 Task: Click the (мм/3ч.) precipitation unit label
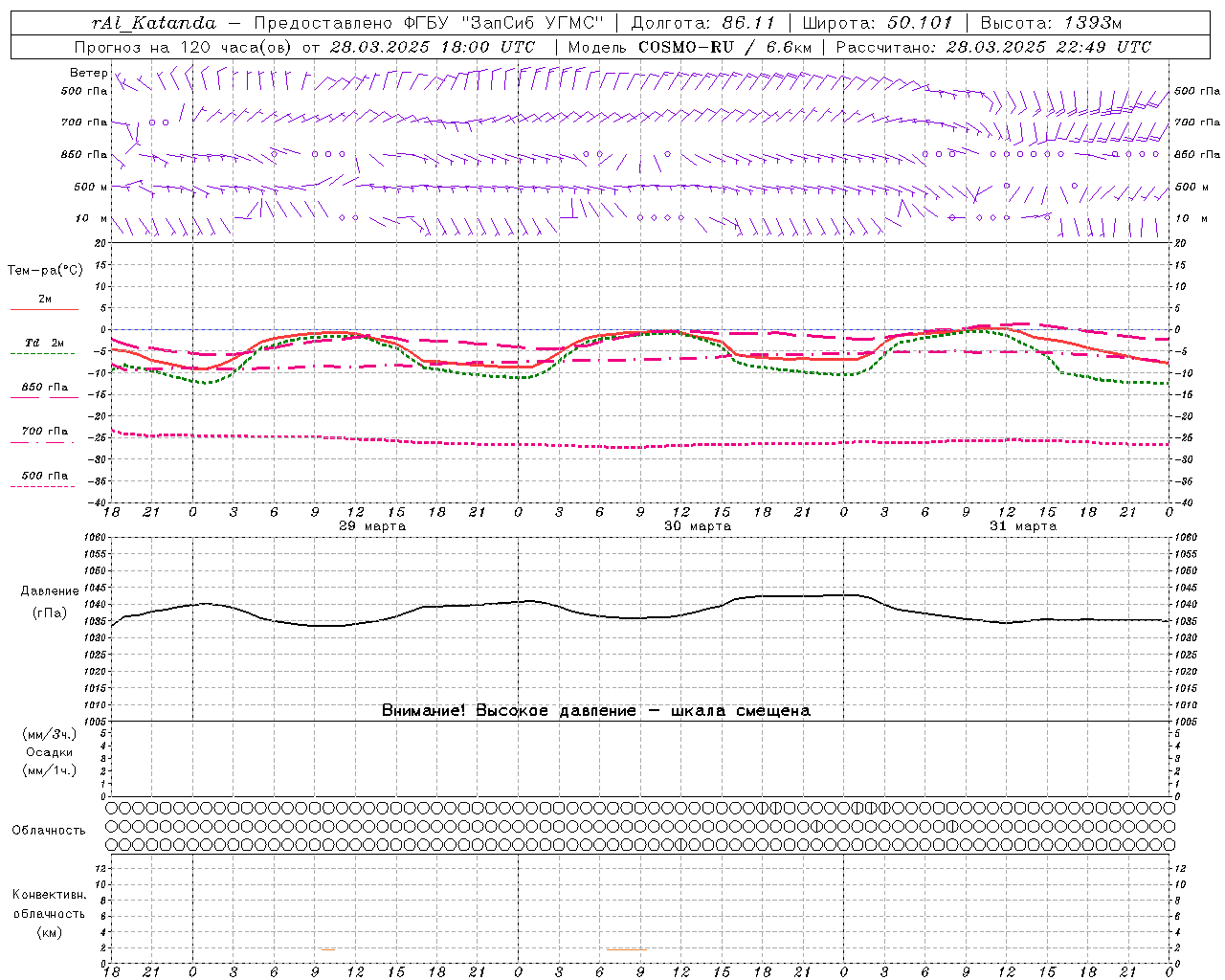[x=50, y=734]
